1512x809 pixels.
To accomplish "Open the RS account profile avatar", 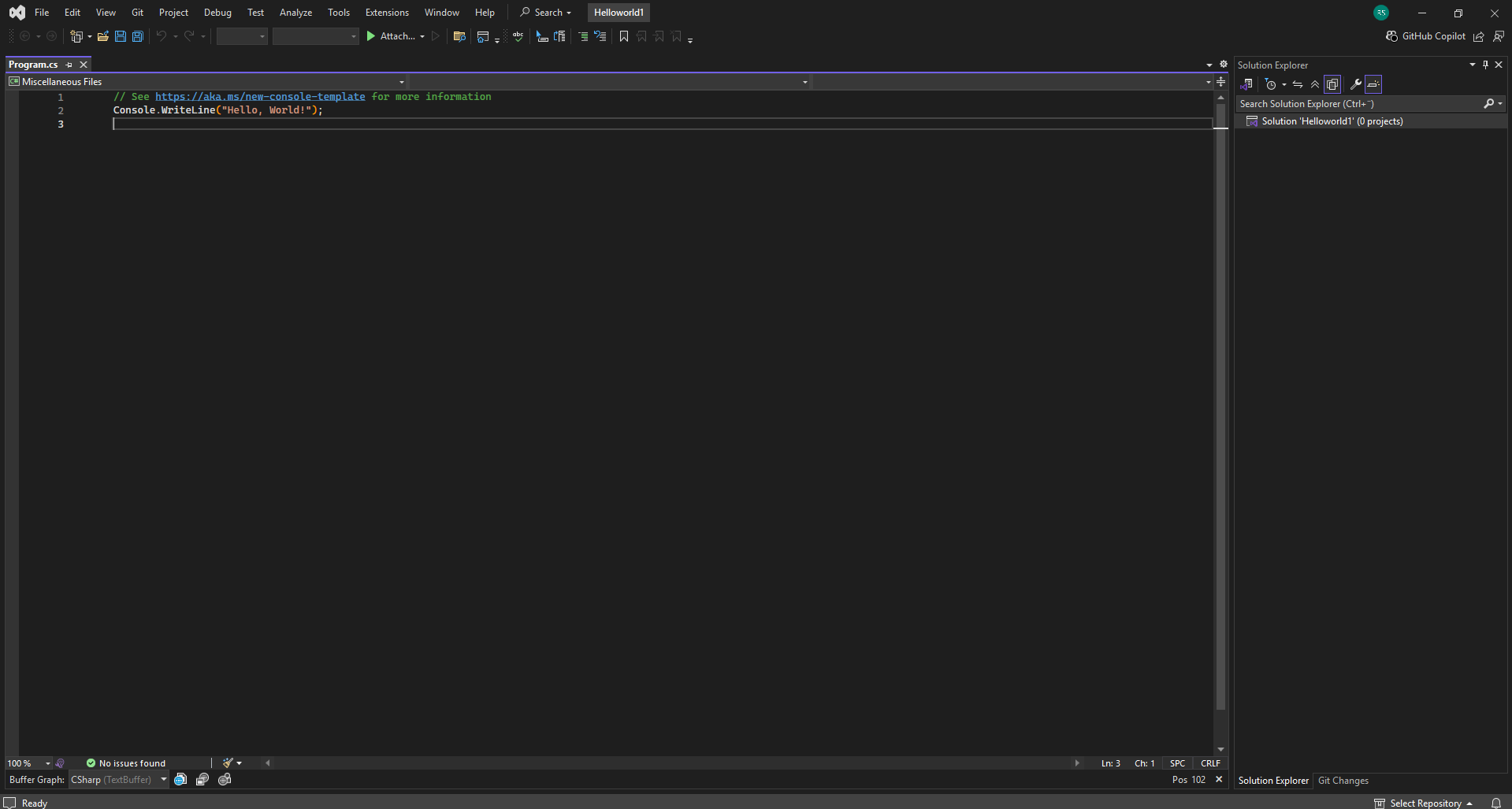I will click(x=1381, y=13).
